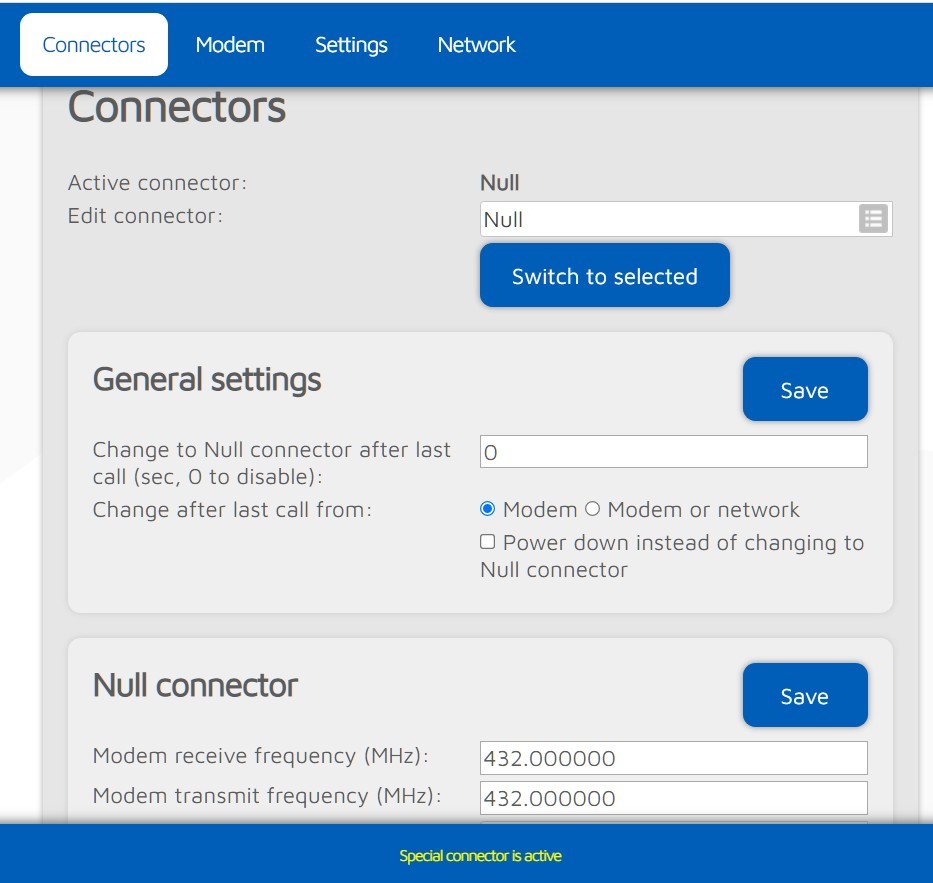Focus the Modem receive frequency field
Screen dimensions: 933x883
click(673, 758)
